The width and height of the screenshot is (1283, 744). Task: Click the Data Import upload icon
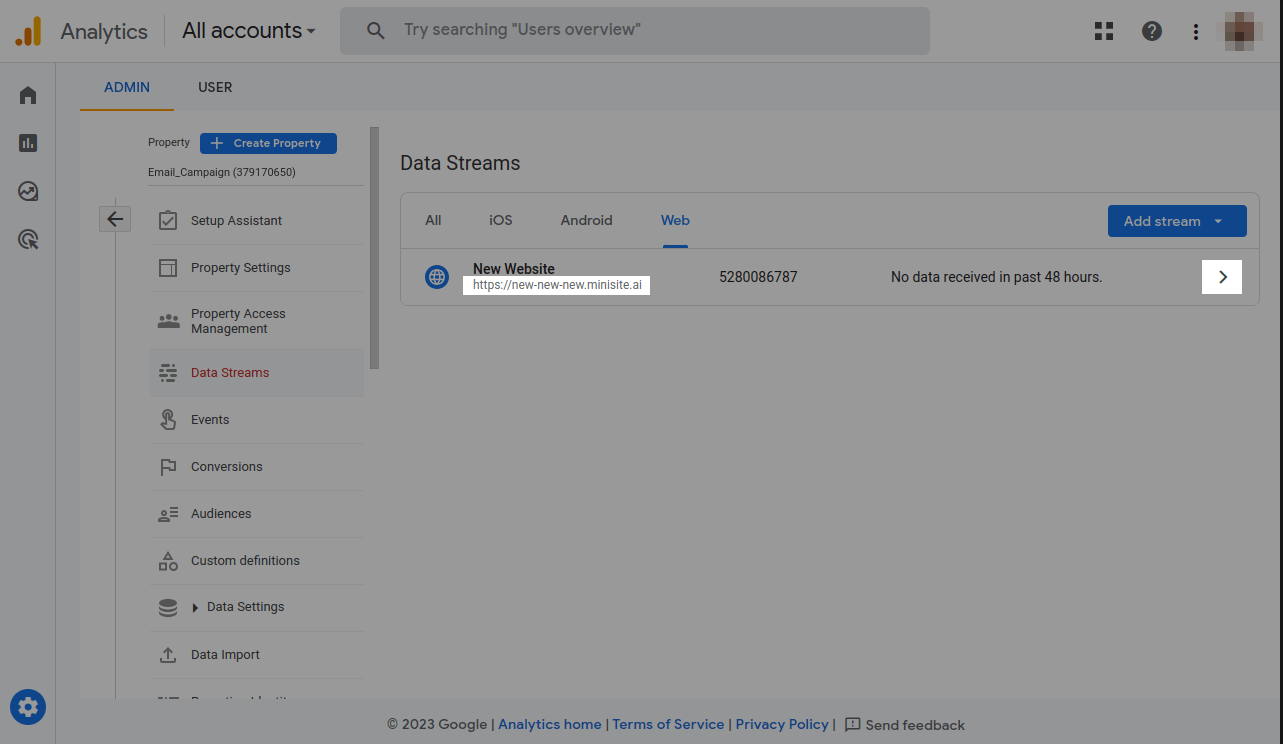(168, 655)
